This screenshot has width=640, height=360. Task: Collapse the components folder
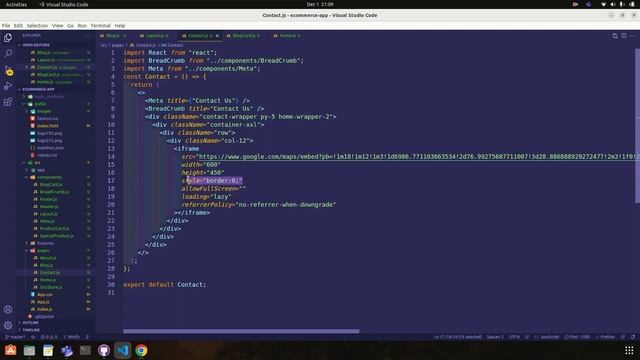coord(49,178)
